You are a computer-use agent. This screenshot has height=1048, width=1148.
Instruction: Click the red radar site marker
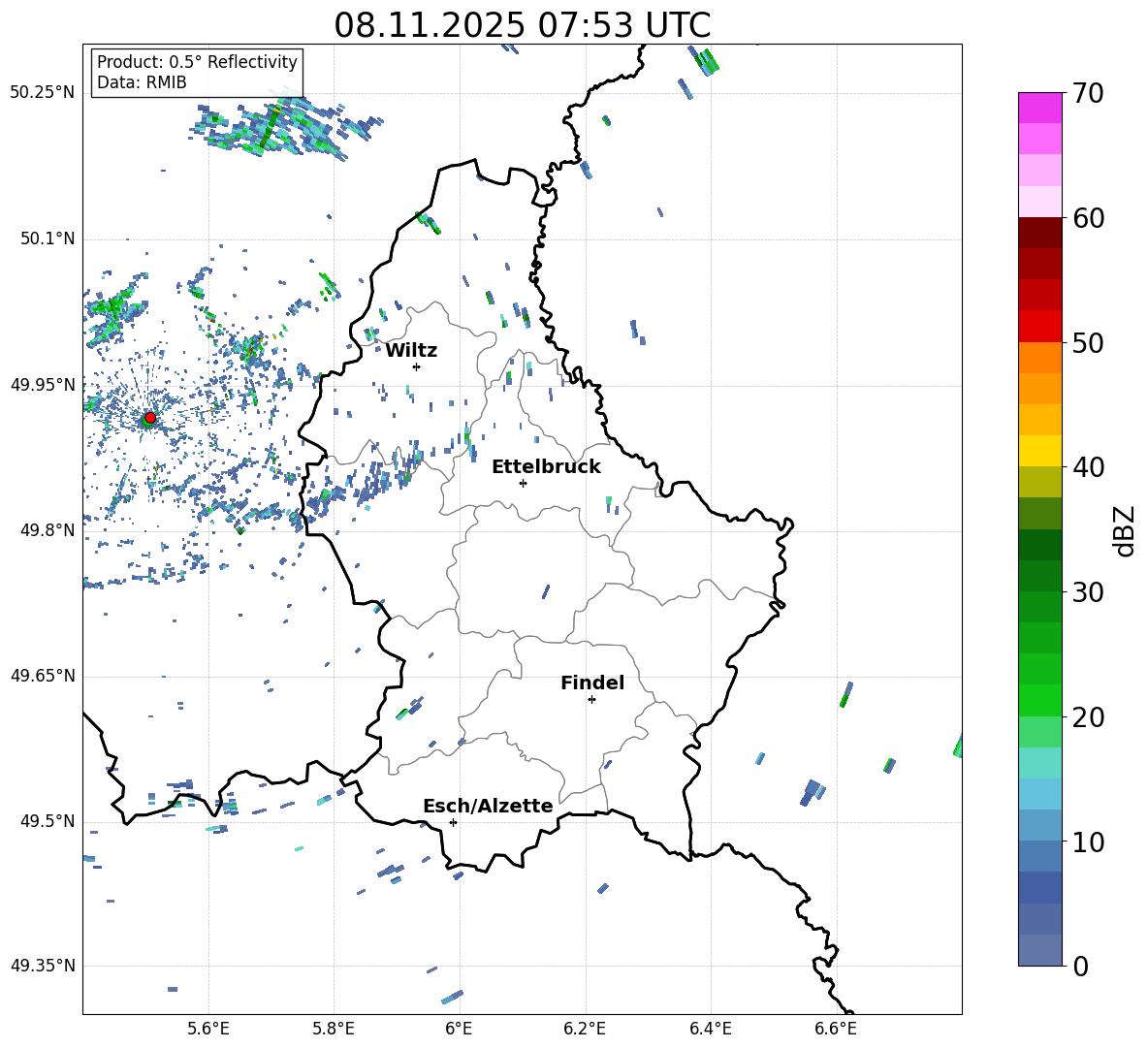(x=150, y=418)
